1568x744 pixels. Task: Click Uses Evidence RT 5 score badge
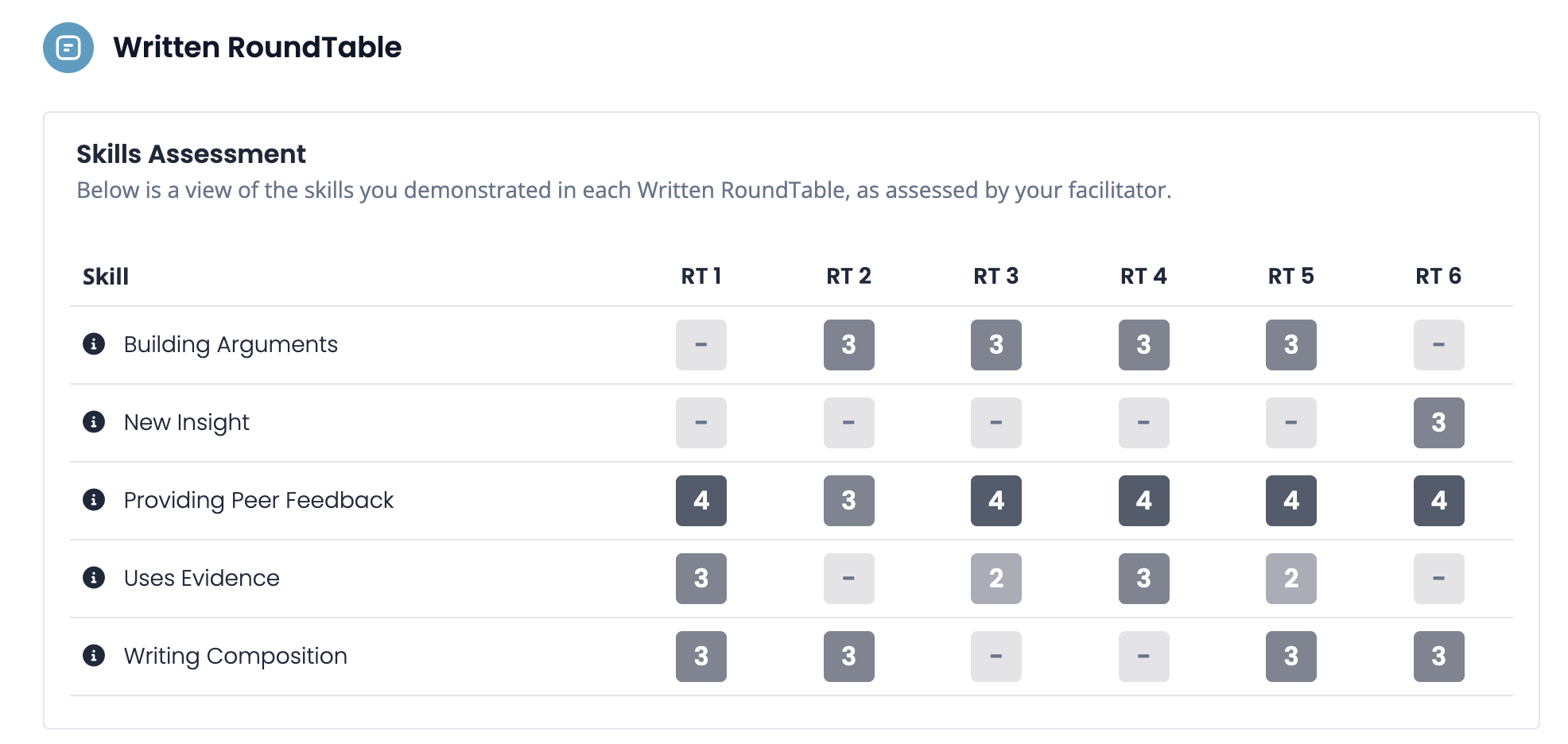click(x=1290, y=579)
